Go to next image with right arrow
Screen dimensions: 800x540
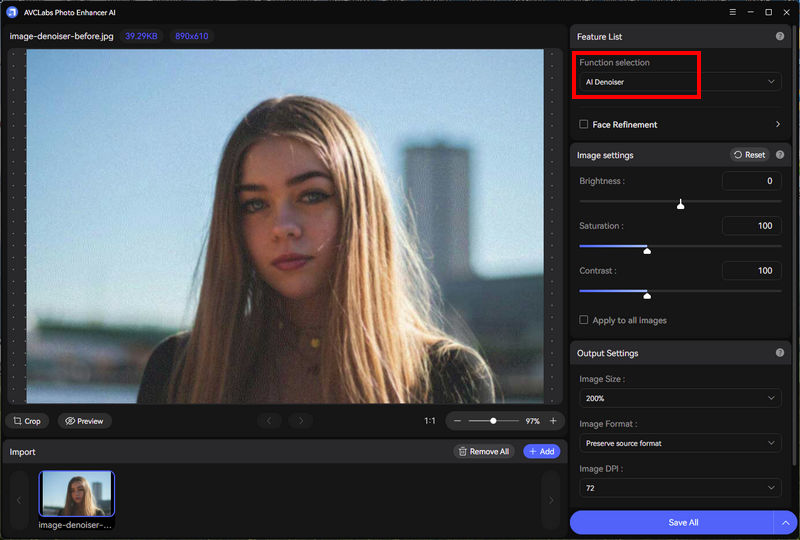coord(301,421)
